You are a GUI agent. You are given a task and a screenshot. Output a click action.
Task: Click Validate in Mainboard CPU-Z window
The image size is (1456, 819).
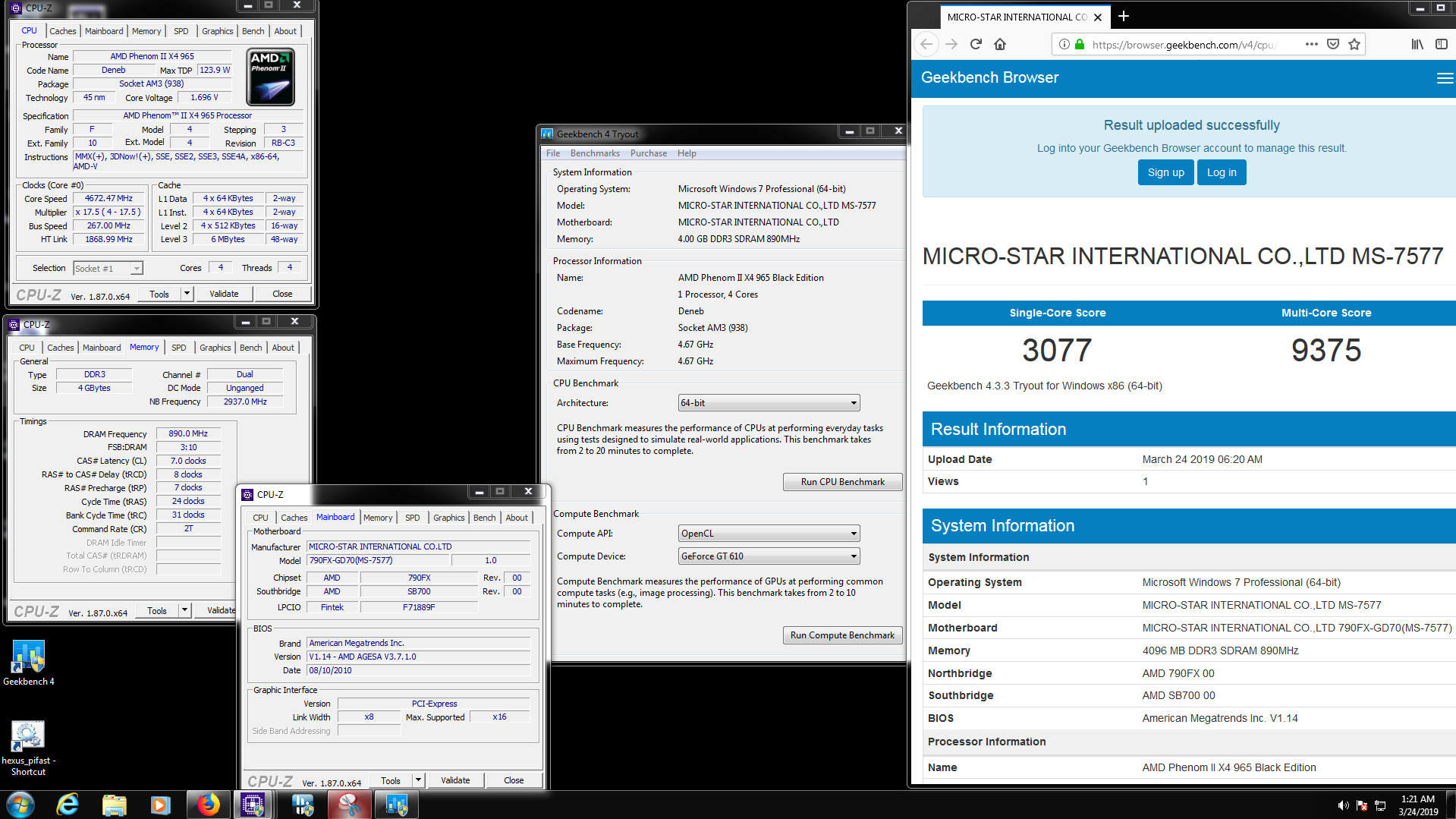pos(455,780)
